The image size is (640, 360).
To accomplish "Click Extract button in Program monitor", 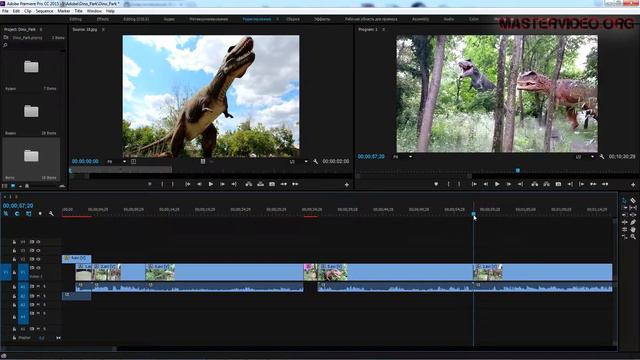I will pyautogui.click(x=546, y=184).
